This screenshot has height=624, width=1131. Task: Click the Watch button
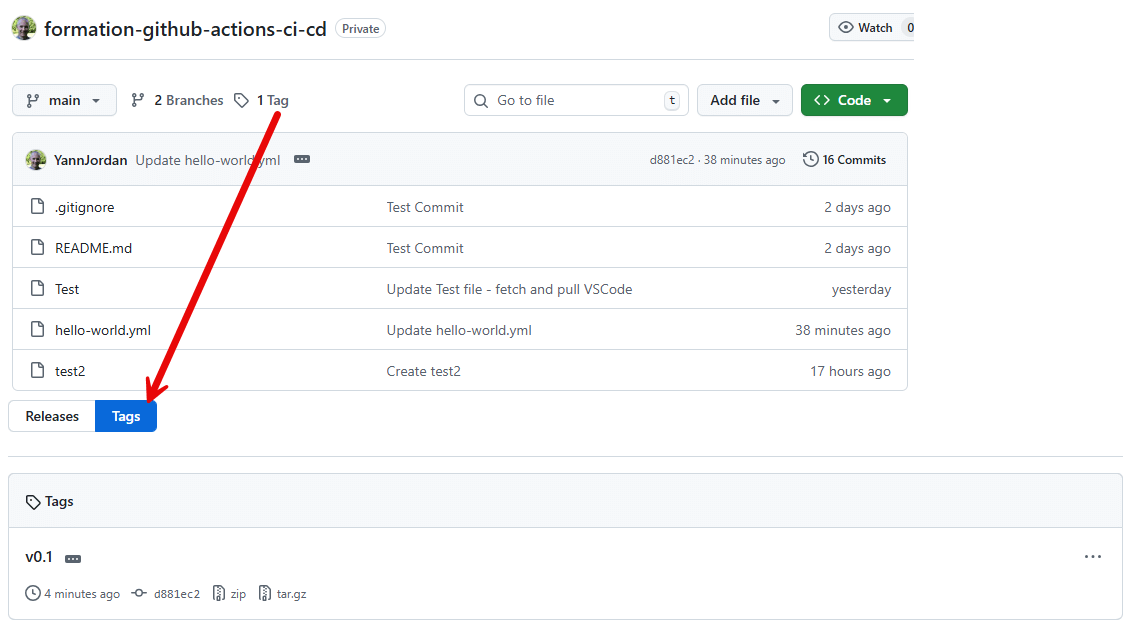point(869,28)
